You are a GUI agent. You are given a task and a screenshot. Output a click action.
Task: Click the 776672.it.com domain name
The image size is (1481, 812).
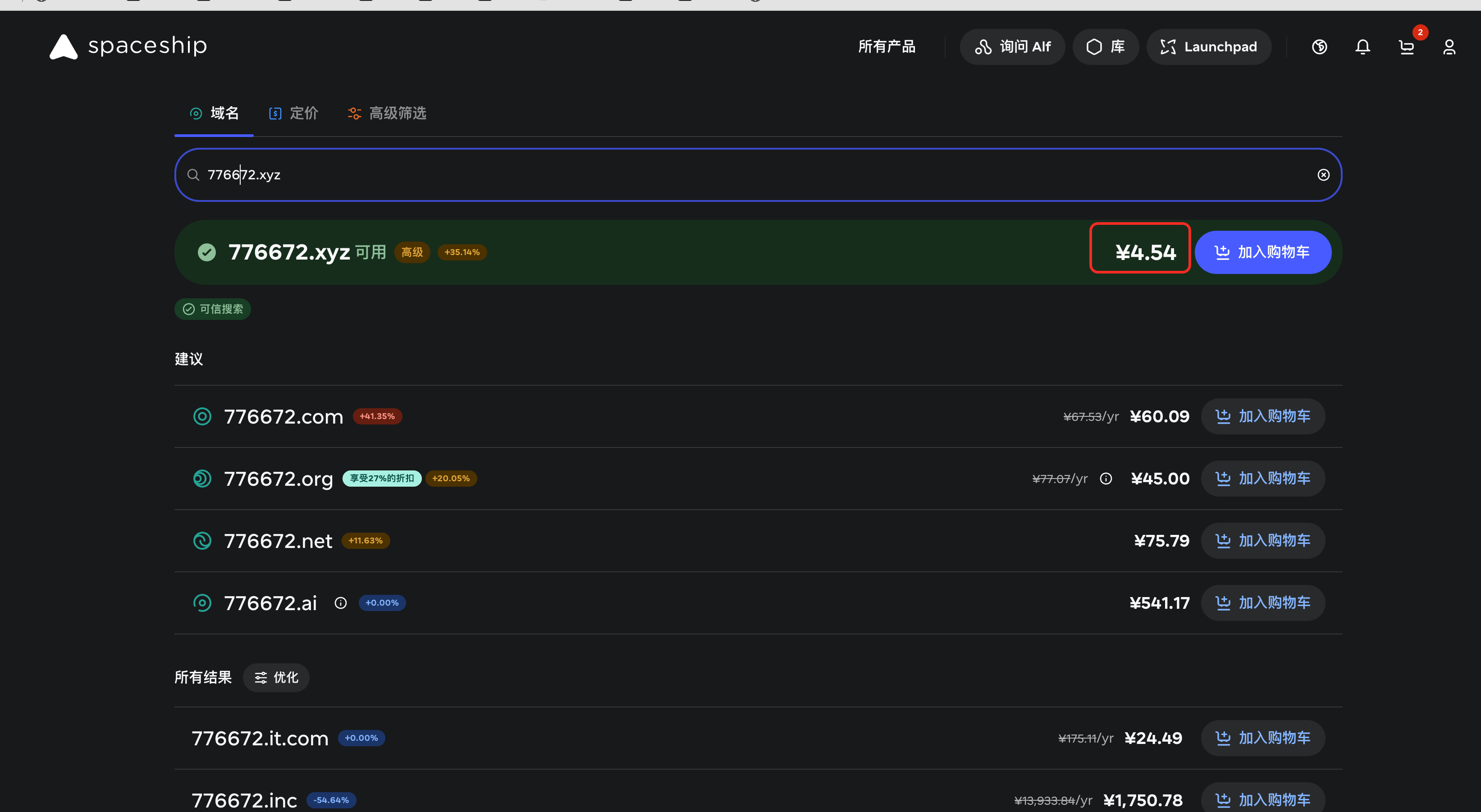click(x=260, y=739)
